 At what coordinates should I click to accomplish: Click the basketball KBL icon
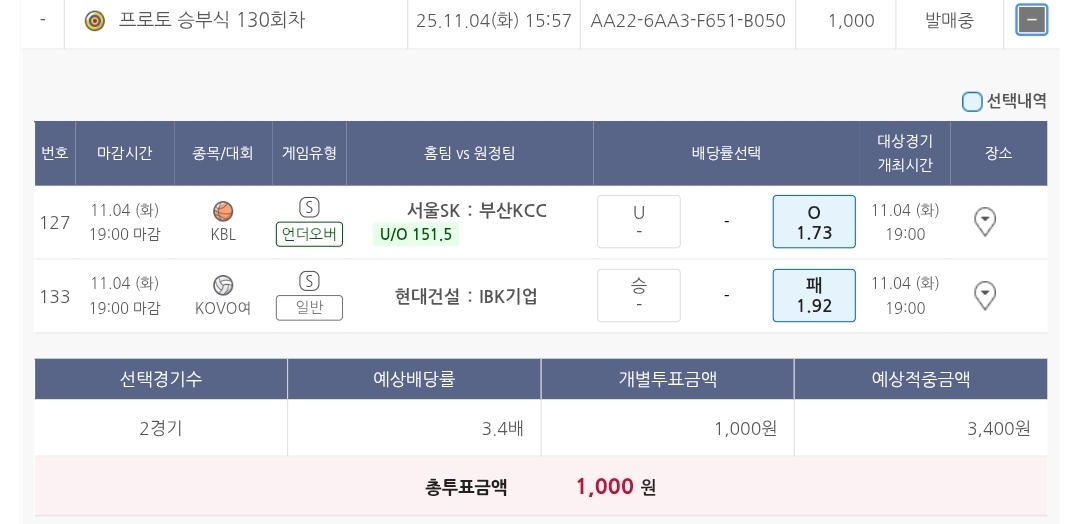point(223,211)
